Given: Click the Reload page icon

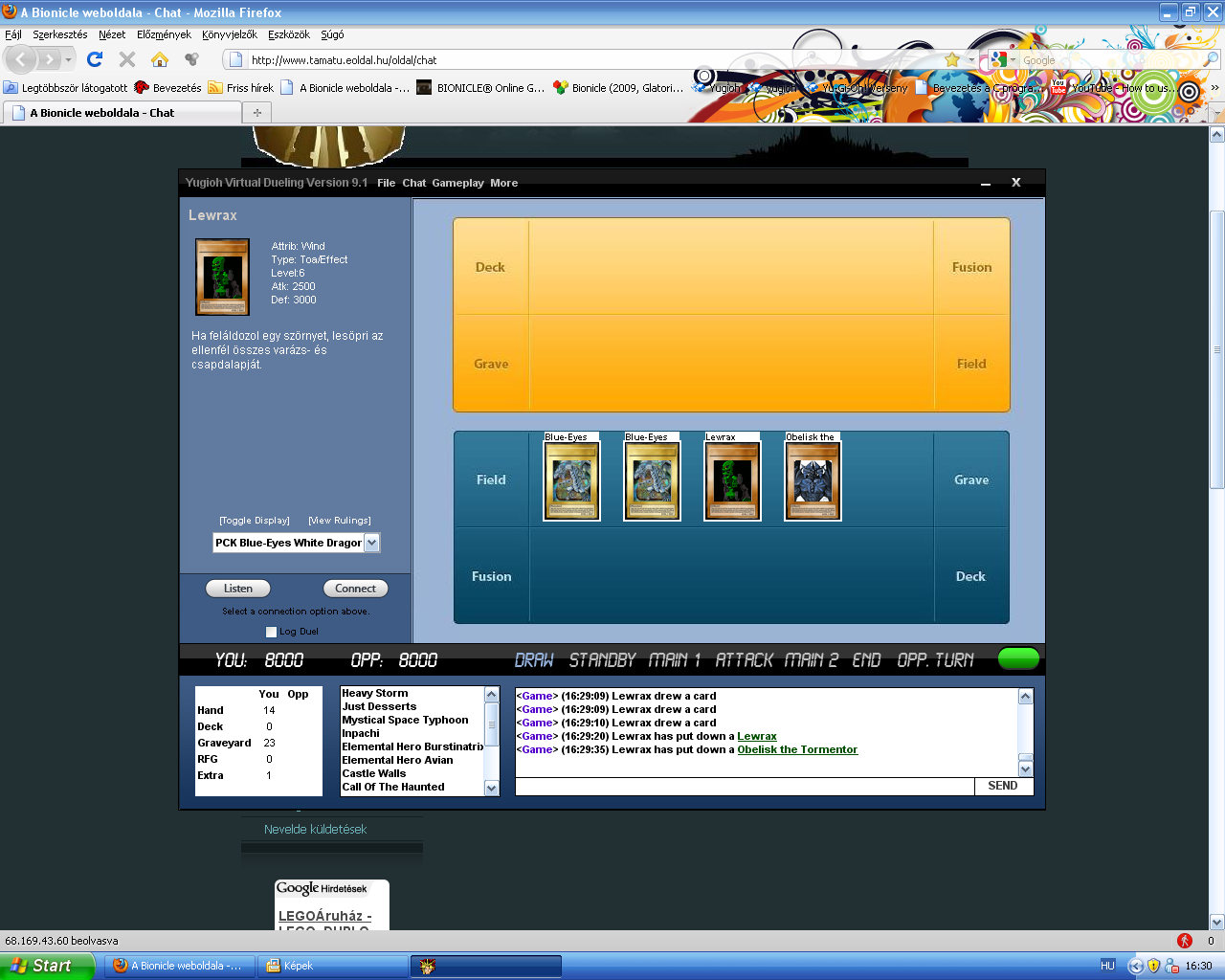Looking at the screenshot, I should pos(94,57).
